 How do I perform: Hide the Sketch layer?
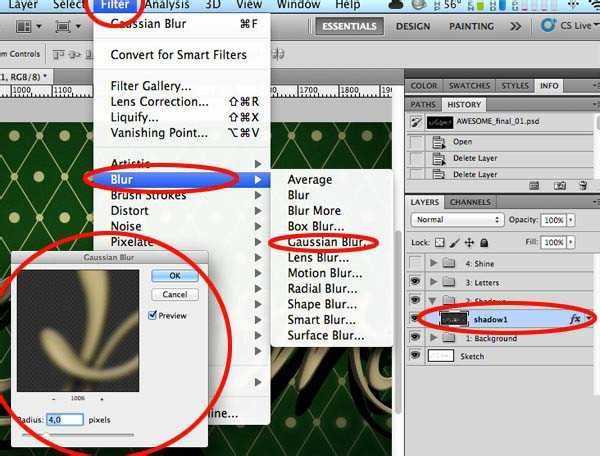pos(415,355)
